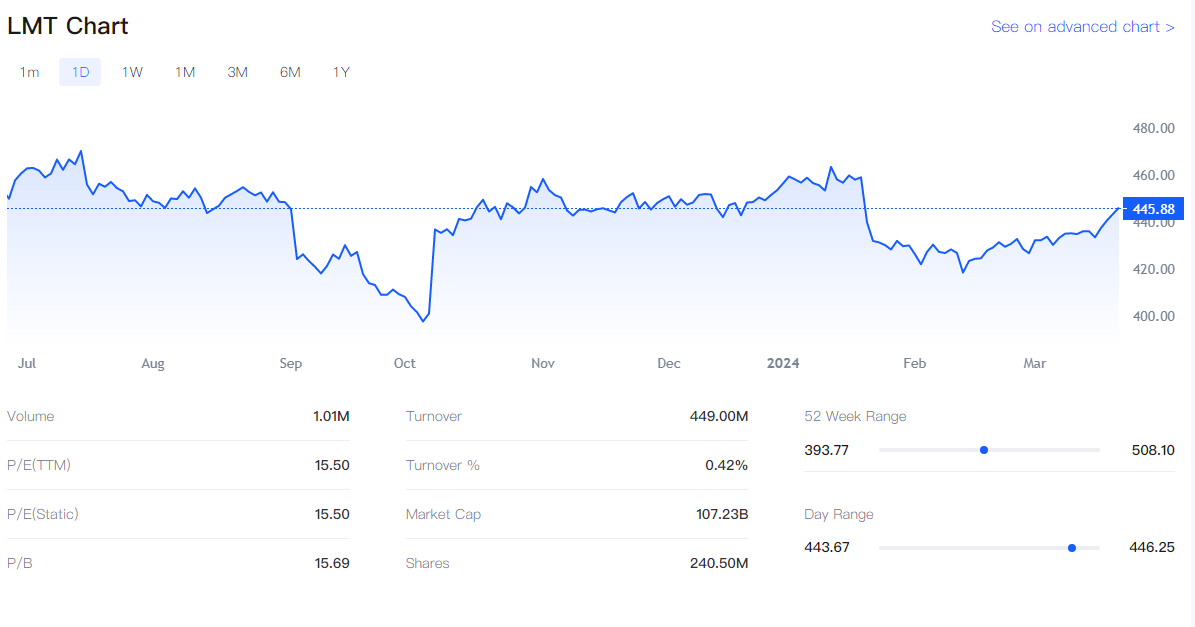The height and width of the screenshot is (627, 1195).
Task: Click the Oct label on time axis
Action: pos(405,364)
